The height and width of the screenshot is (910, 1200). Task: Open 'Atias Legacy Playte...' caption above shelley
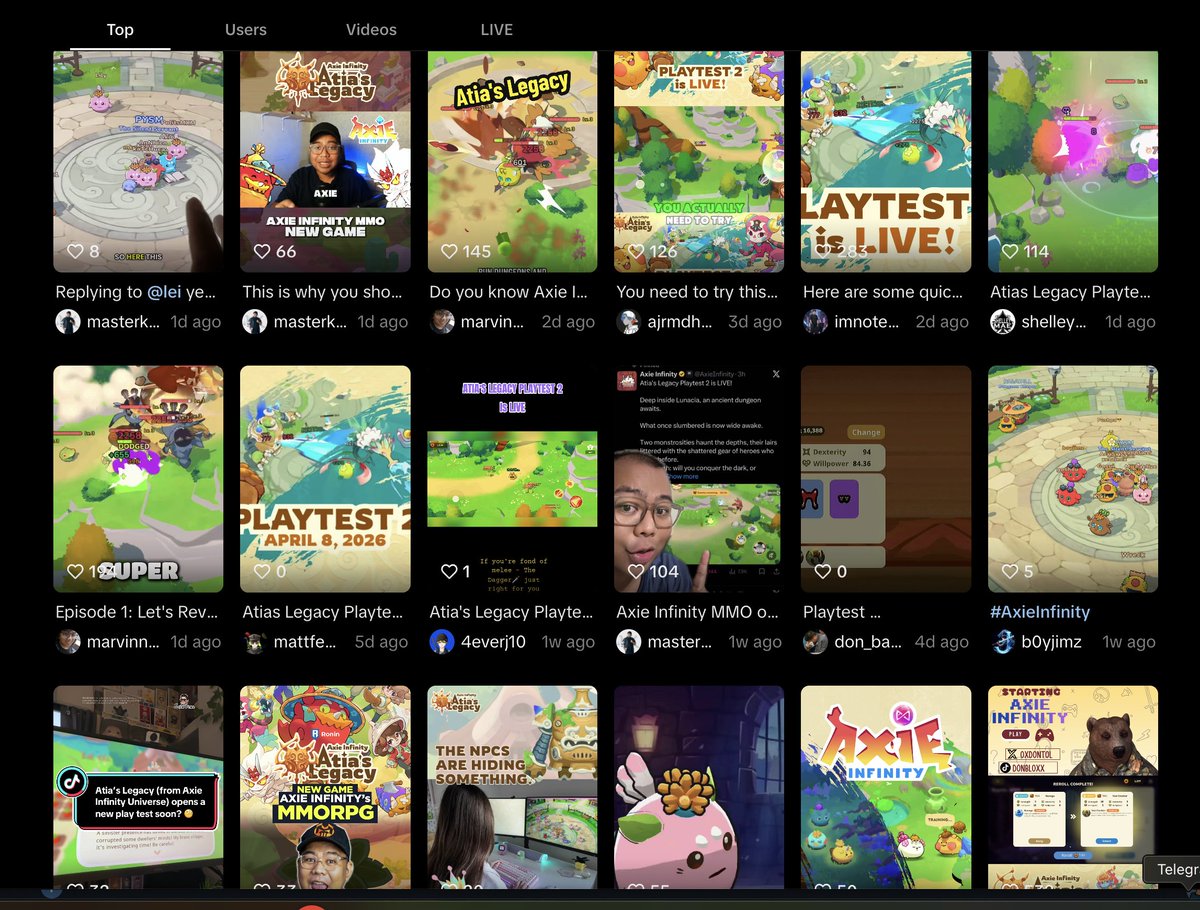1070,292
